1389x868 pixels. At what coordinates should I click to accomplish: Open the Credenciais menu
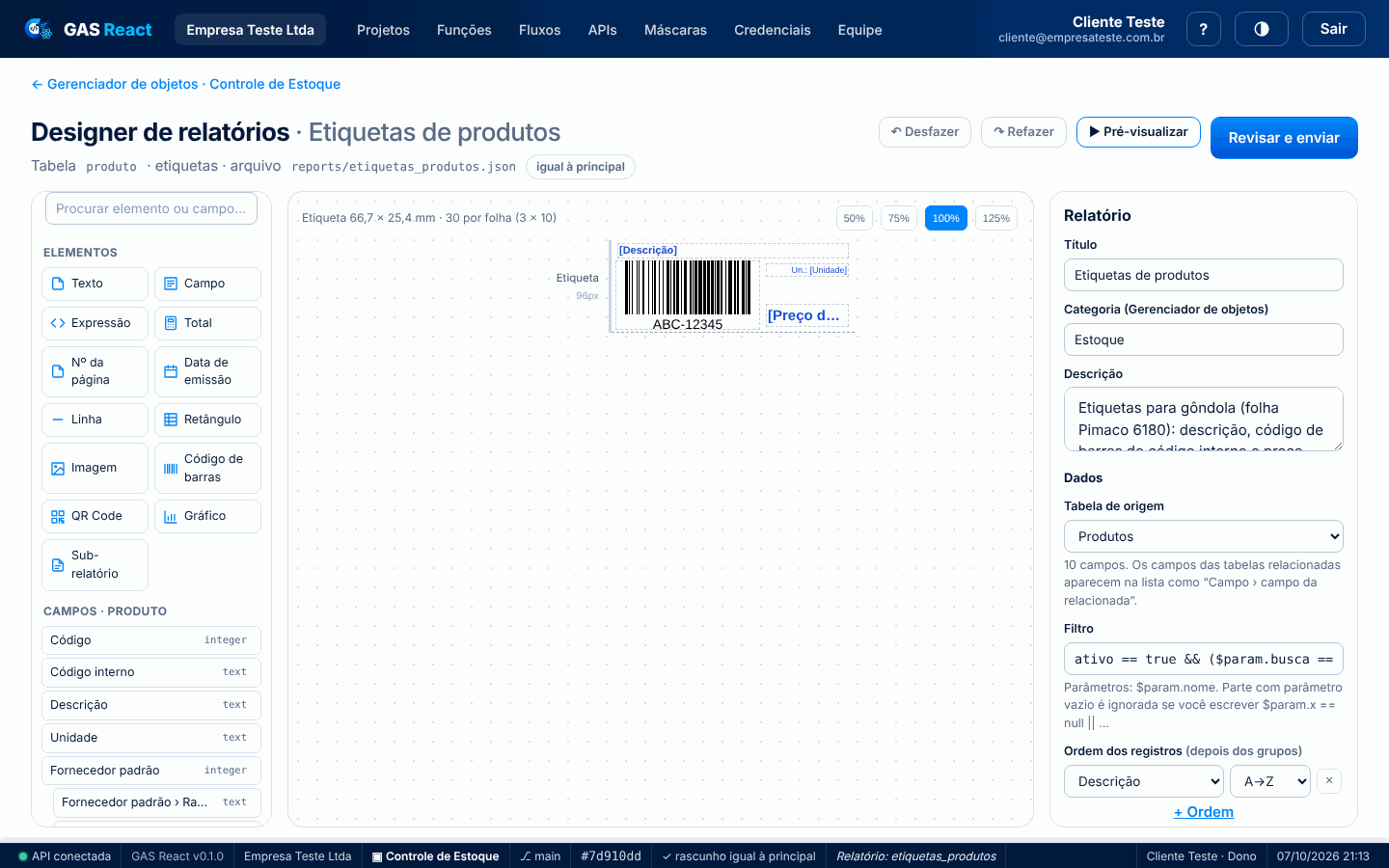pos(772,30)
